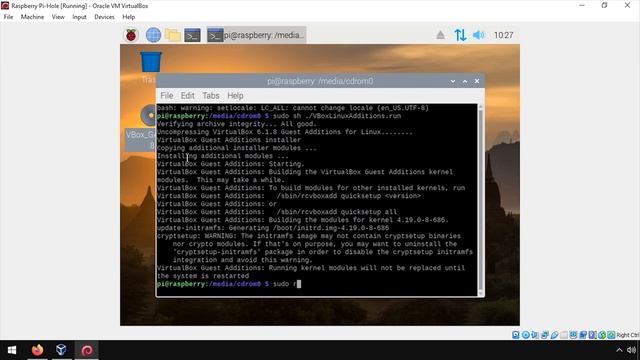Click 'sudo sh ./VBoxLinuxAdditions.run' command text
The height and width of the screenshot is (360, 640).
point(337,116)
